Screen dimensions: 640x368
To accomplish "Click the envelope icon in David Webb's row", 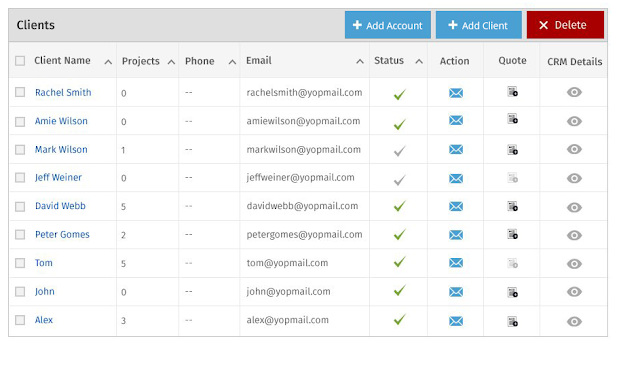I will [x=456, y=206].
